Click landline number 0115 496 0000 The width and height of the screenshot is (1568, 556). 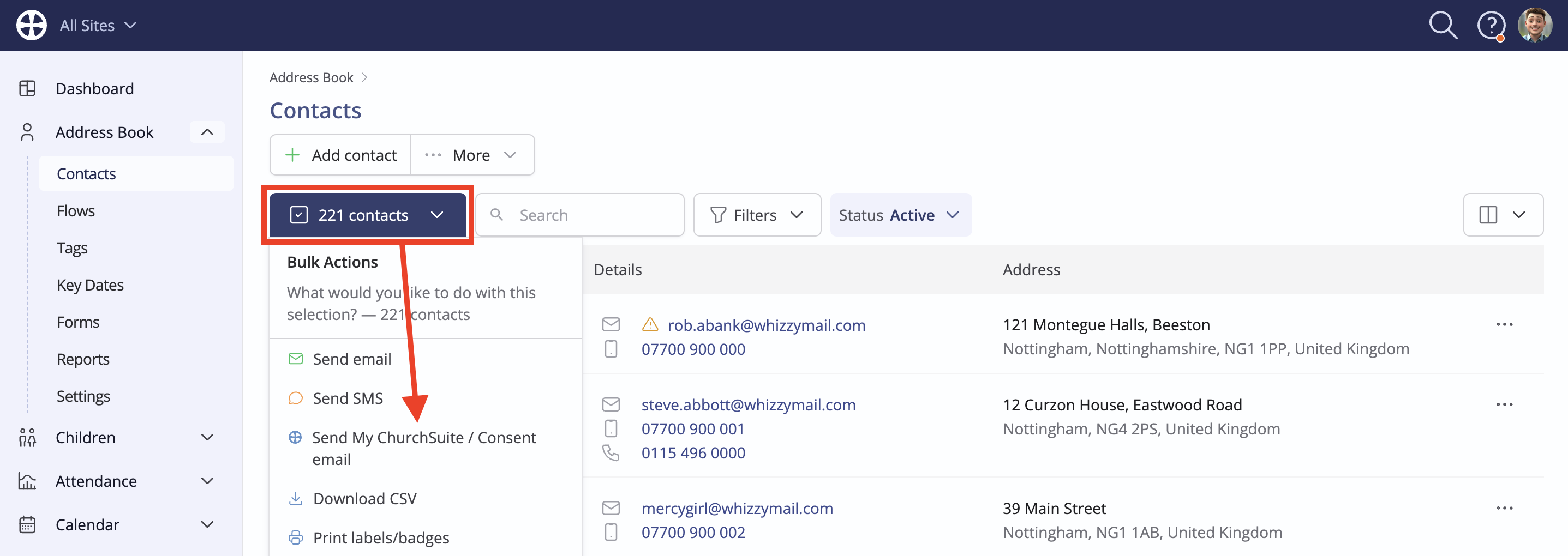pyautogui.click(x=693, y=453)
